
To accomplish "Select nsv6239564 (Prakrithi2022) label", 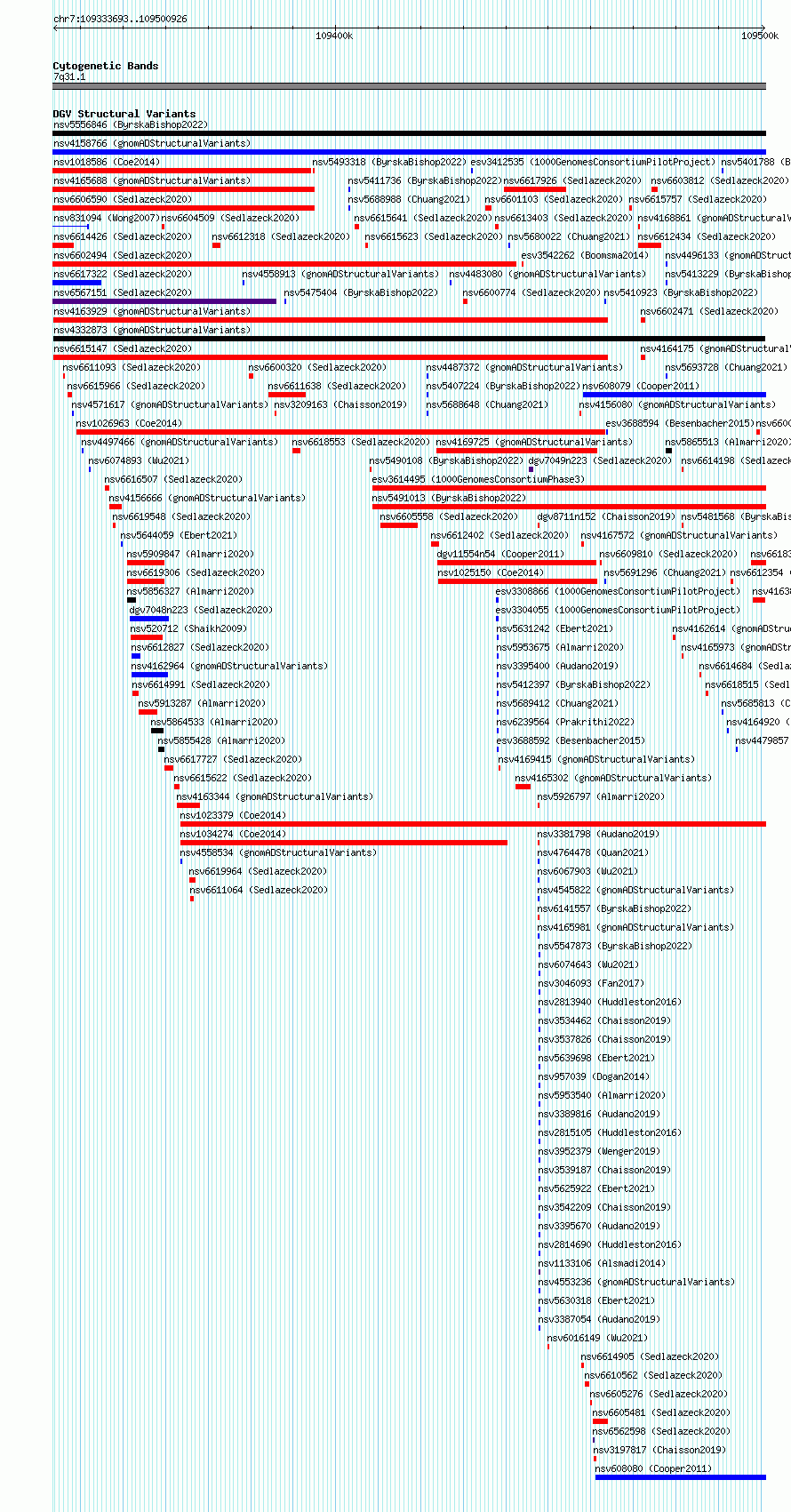I will coord(565,723).
